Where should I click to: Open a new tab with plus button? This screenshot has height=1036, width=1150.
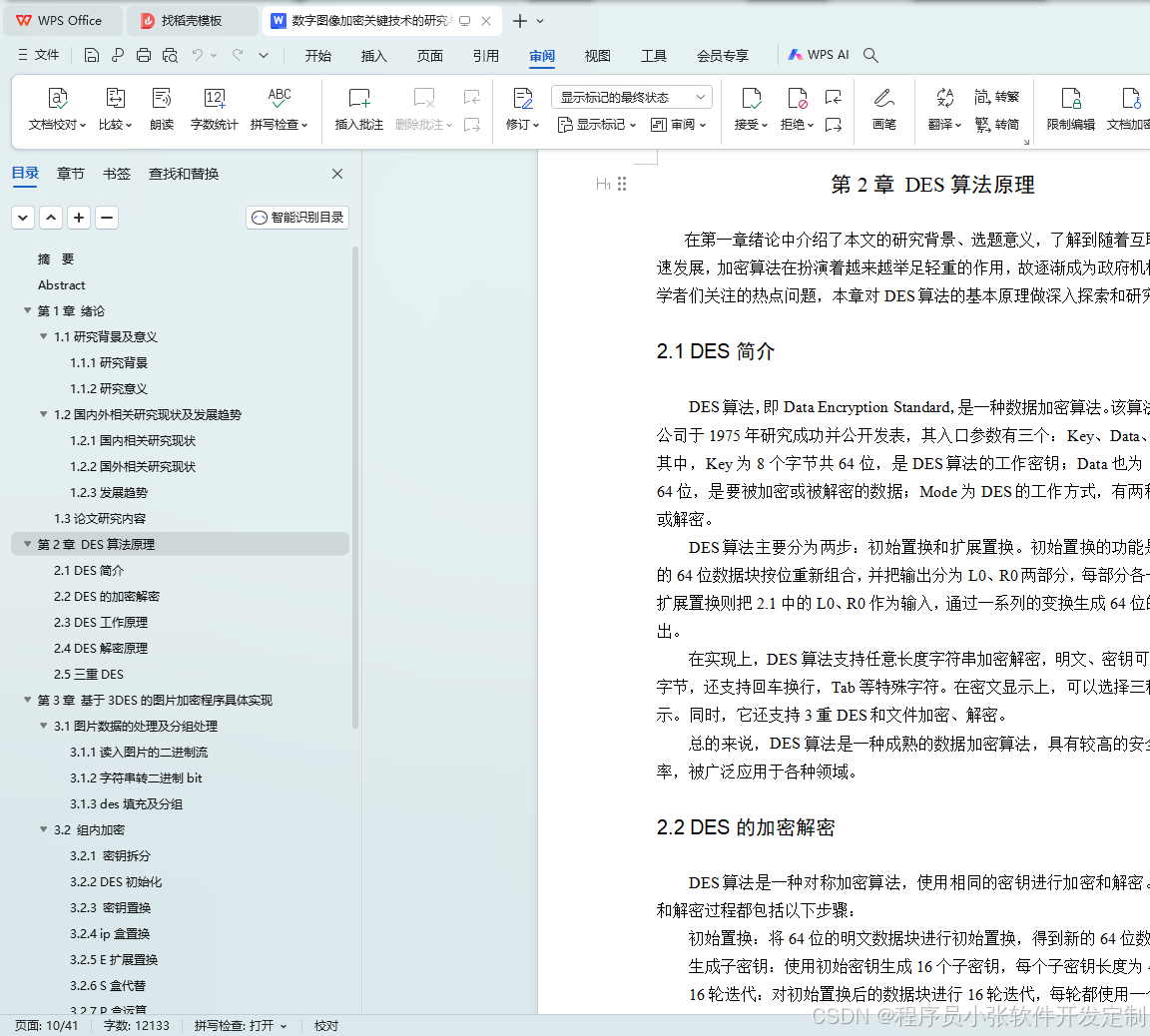pyautogui.click(x=520, y=21)
